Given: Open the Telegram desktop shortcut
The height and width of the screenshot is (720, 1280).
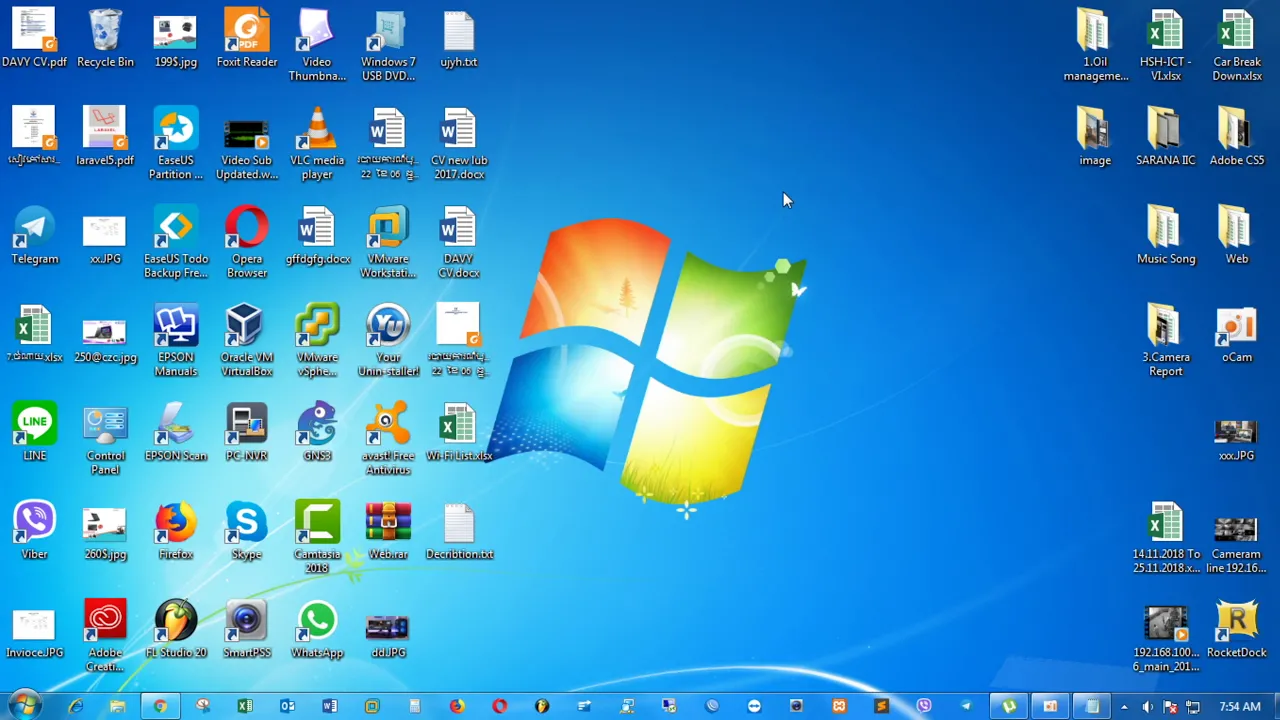Looking at the screenshot, I should 35,236.
